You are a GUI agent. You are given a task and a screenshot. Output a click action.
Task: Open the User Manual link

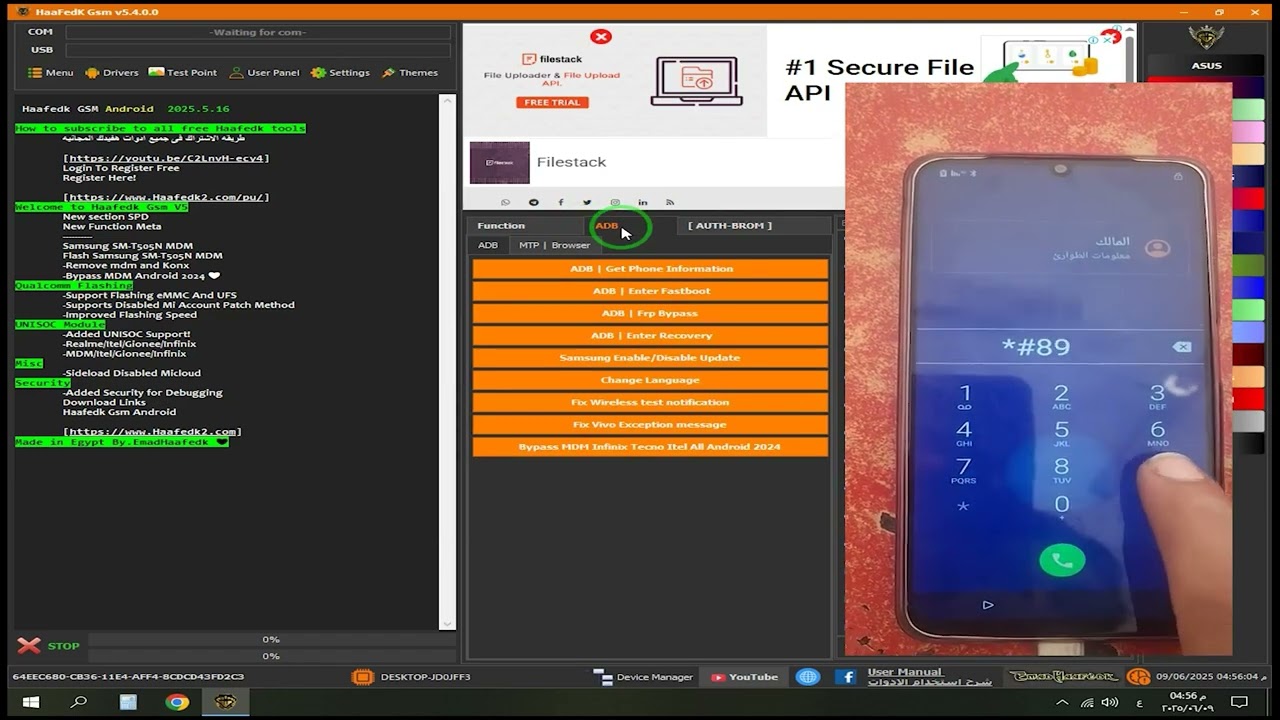point(929,677)
